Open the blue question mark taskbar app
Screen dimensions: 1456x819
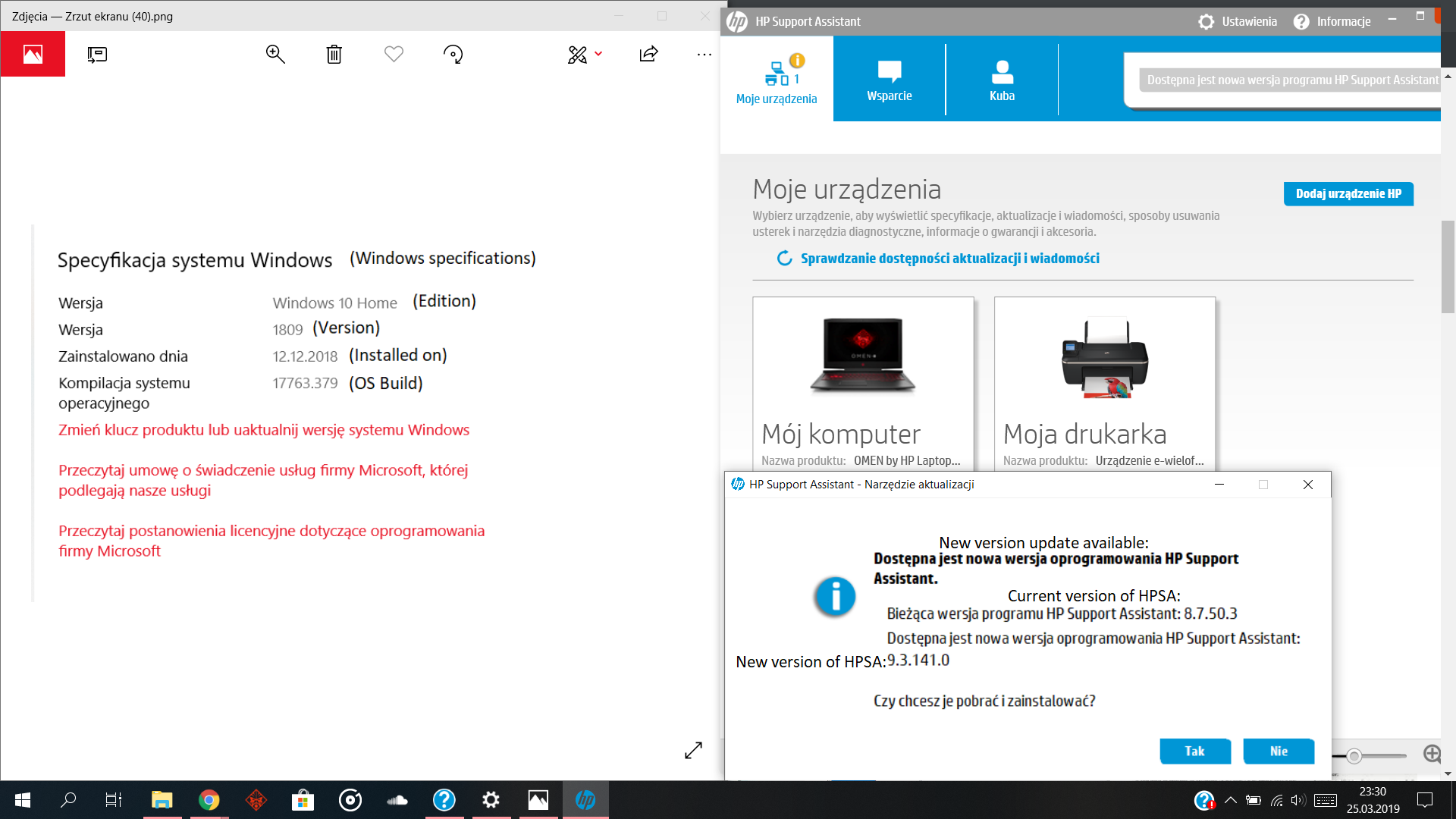(444, 800)
